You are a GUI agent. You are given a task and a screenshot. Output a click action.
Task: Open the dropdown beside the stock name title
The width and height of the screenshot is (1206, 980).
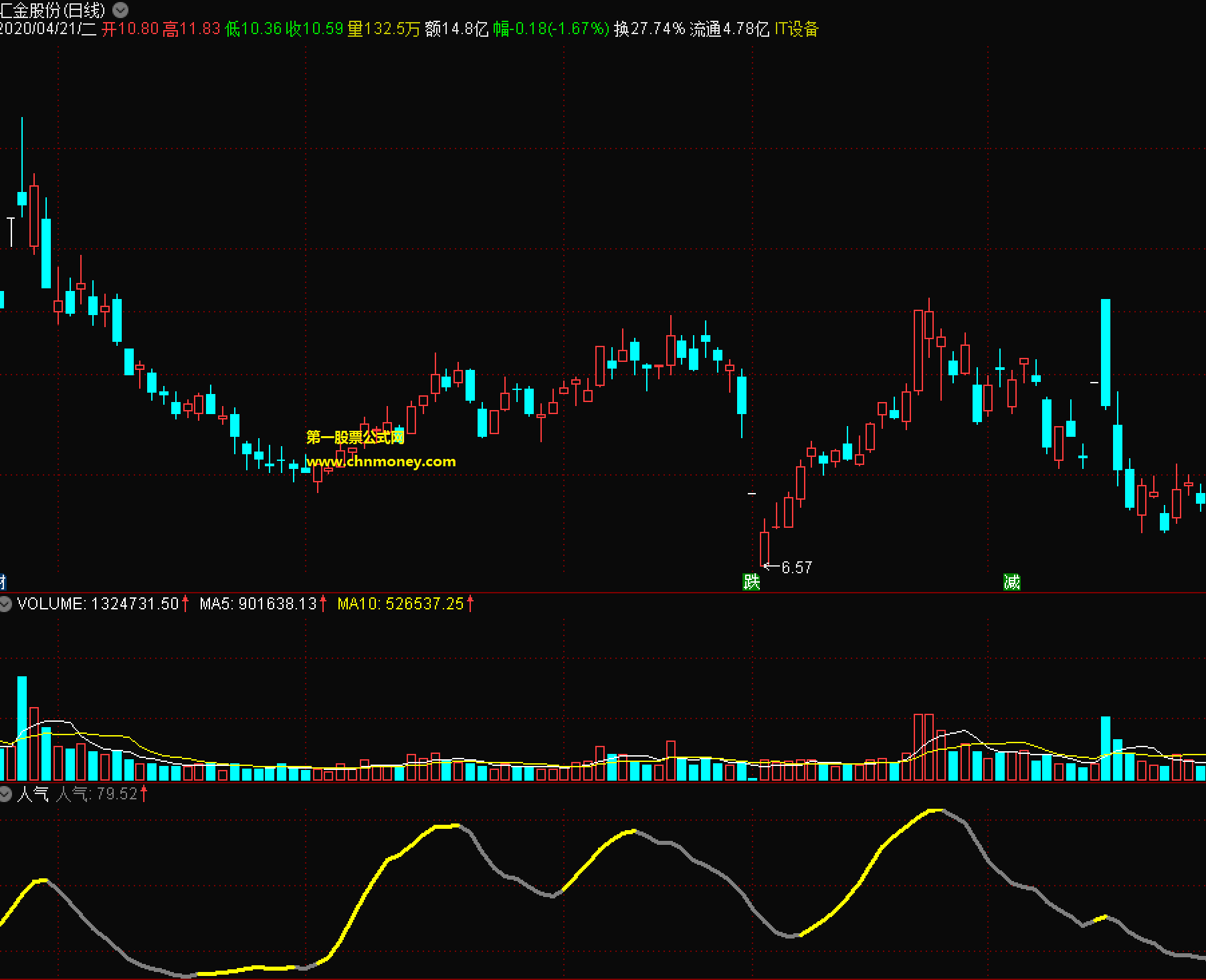coord(120,9)
